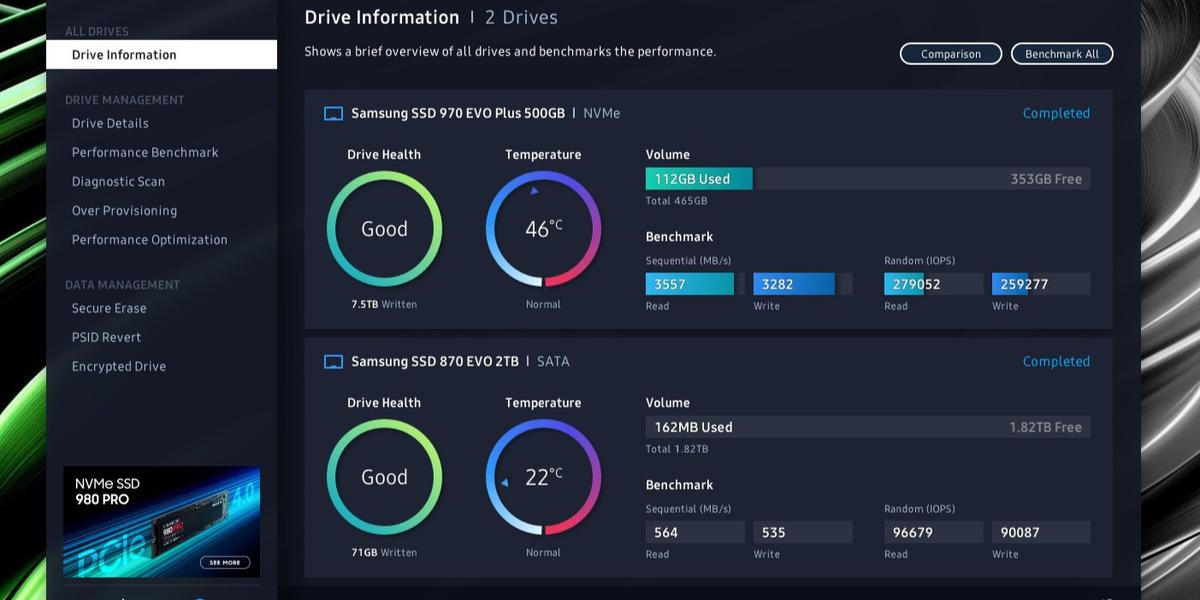Screen dimensions: 1200x600
Task: Click the 112GB Used volume bar
Action: [699, 179]
